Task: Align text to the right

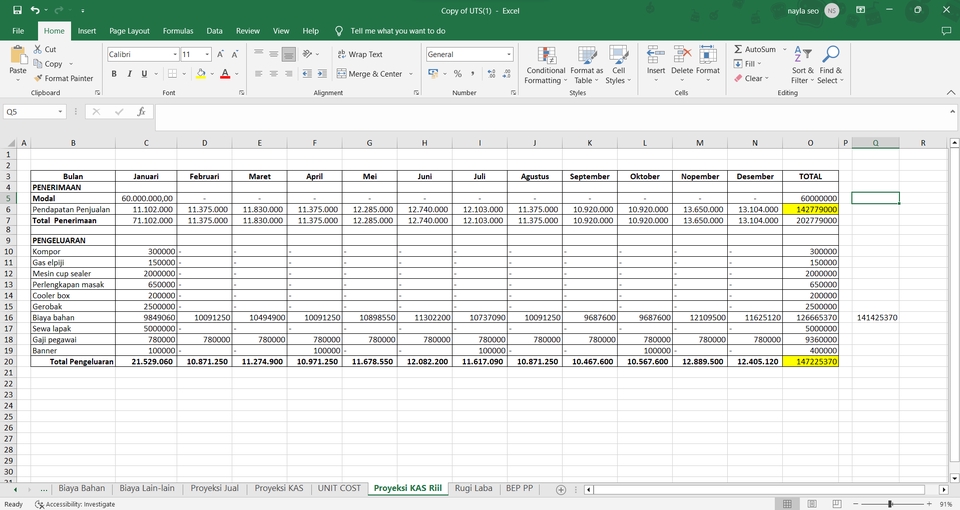Action: coord(288,73)
